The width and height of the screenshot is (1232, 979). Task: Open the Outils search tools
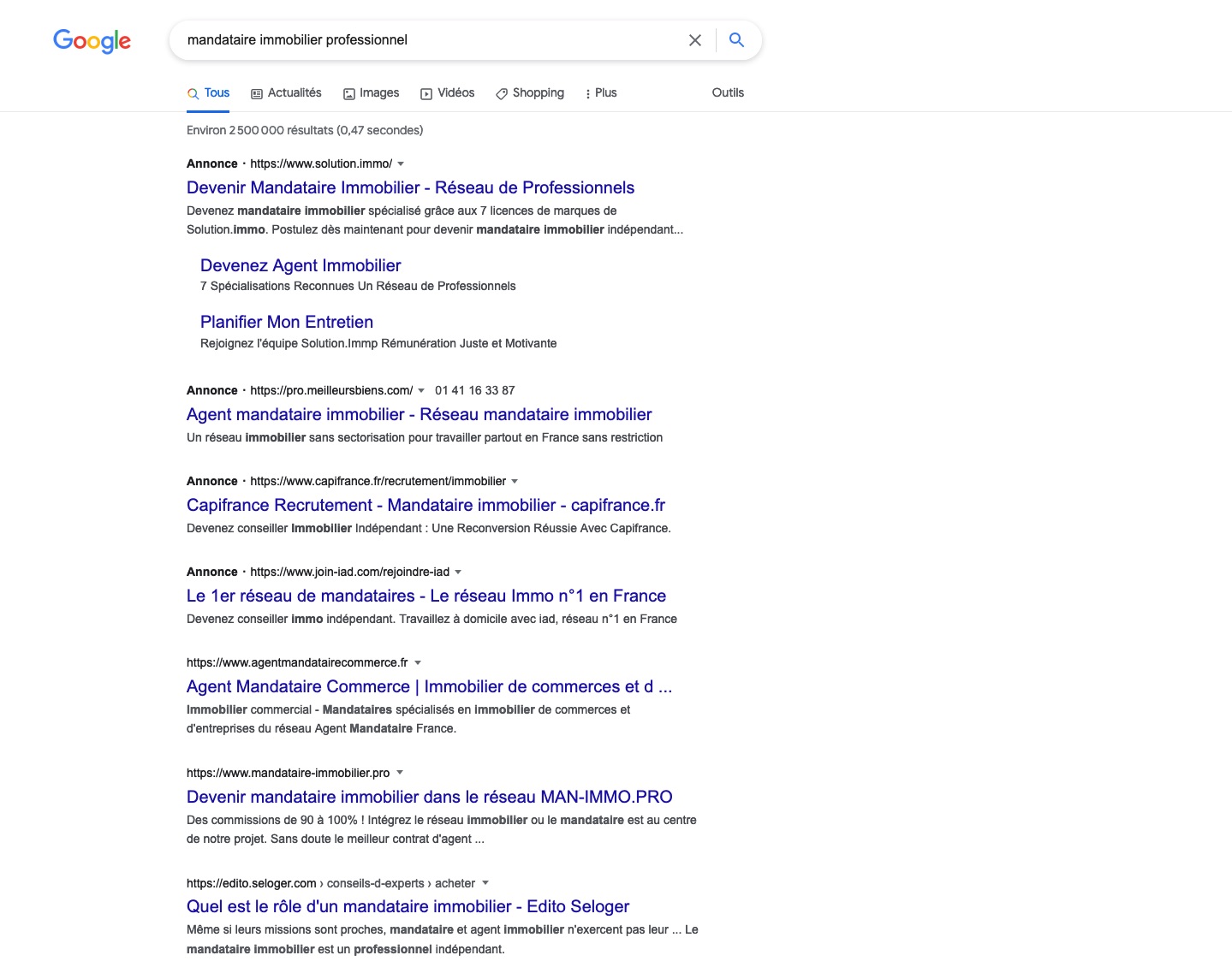click(x=728, y=93)
